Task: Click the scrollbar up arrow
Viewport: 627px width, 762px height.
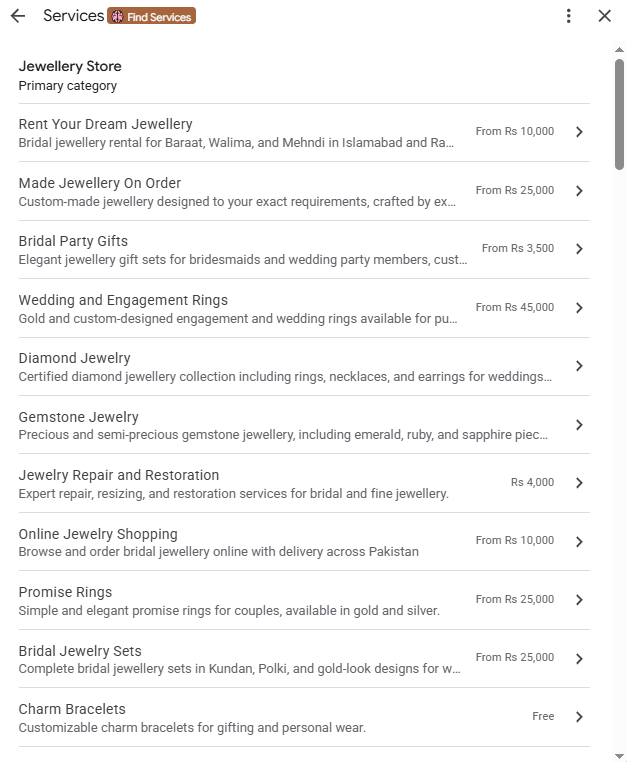Action: coord(619,50)
